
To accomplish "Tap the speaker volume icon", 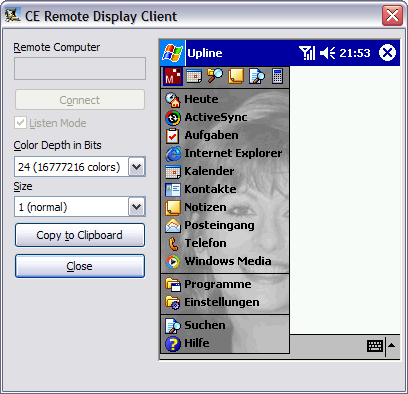I will (x=327, y=53).
